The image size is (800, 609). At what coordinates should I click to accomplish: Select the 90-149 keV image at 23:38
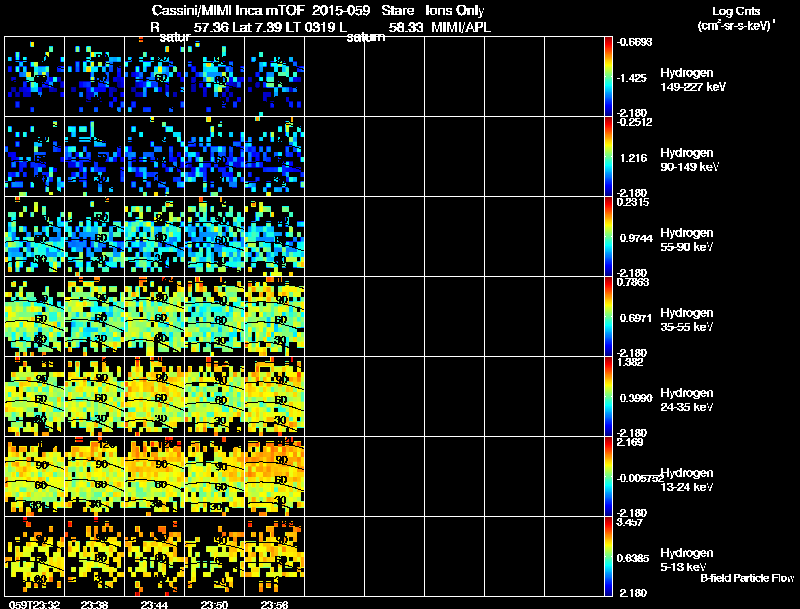pos(95,157)
